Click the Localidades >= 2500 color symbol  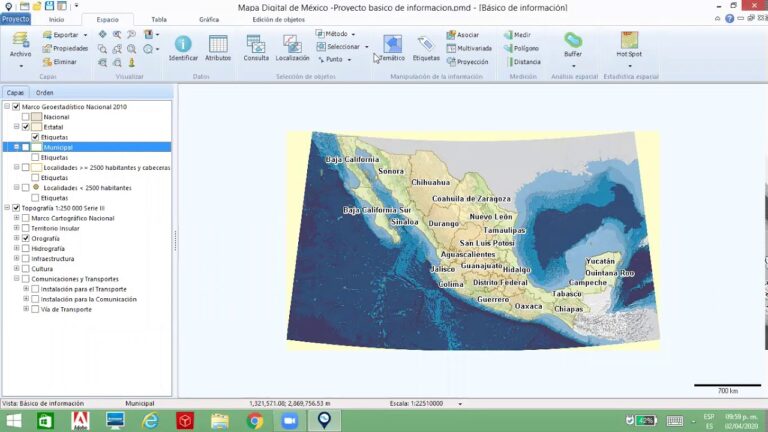pyautogui.click(x=37, y=168)
